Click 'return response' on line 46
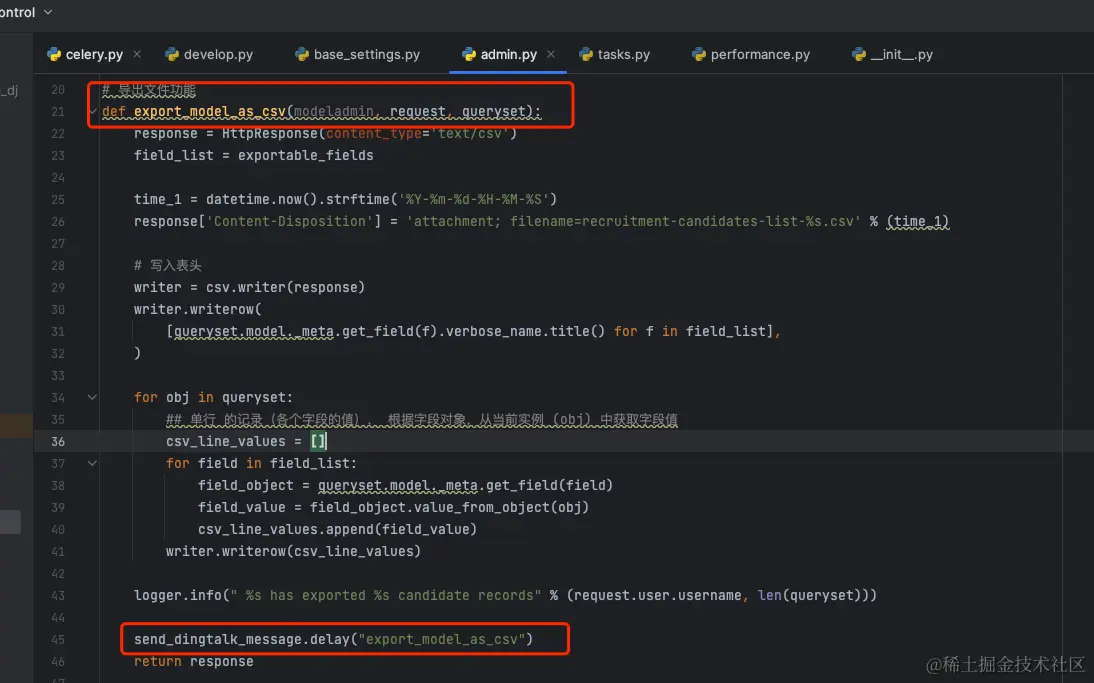The width and height of the screenshot is (1094, 683). 193,661
